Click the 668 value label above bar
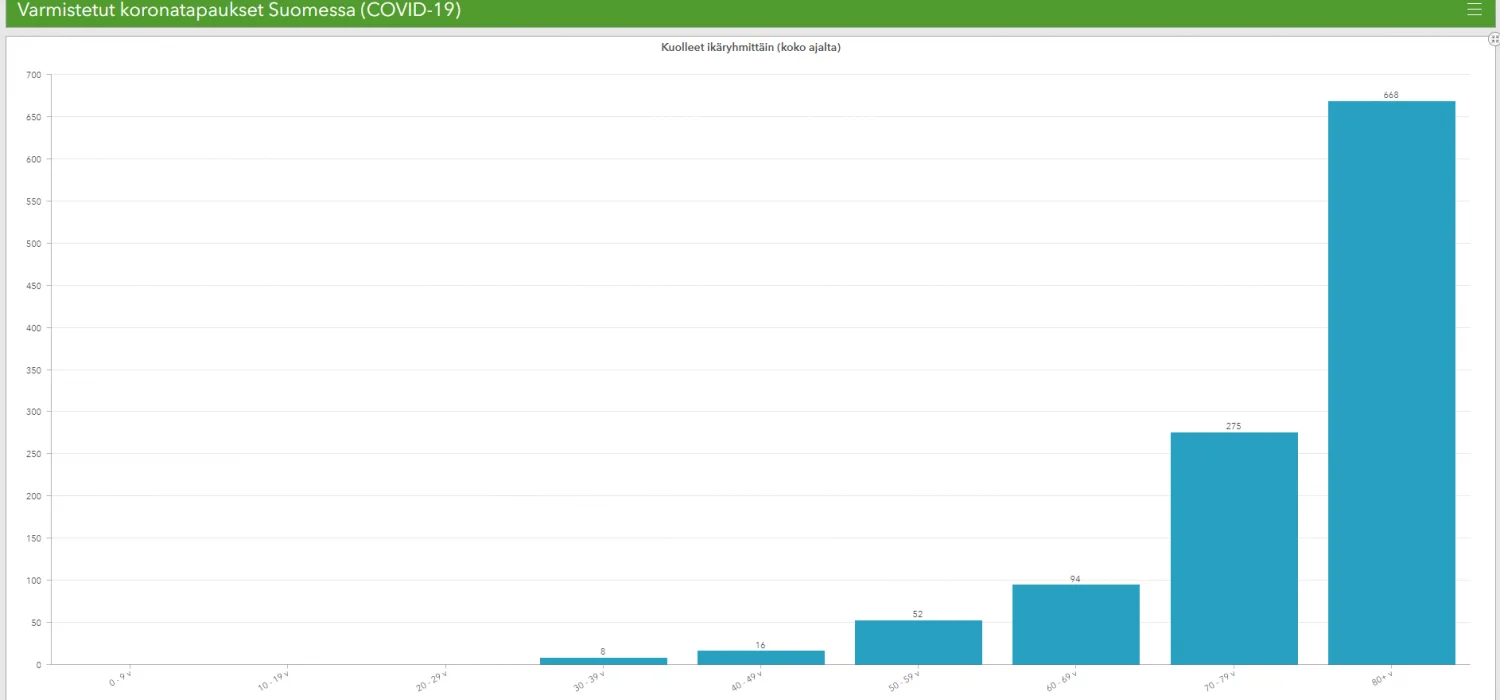 1391,95
